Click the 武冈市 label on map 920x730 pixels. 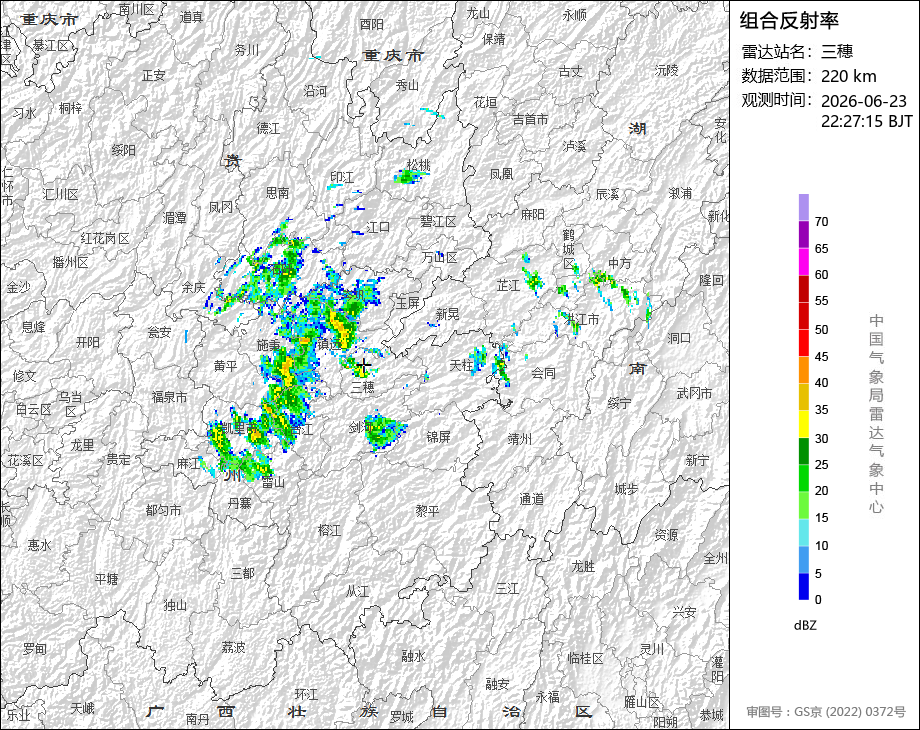(x=694, y=393)
